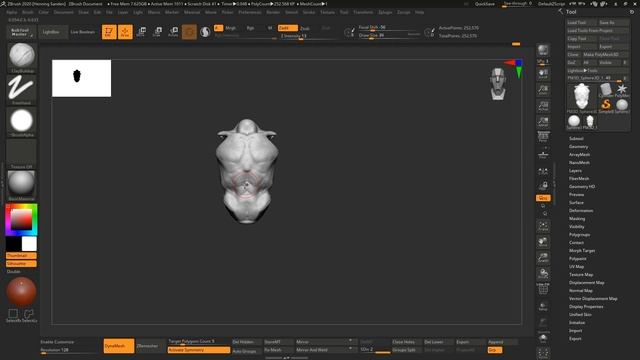Click the Scroll document icon
Screen dimensions: 640x360
(x=543, y=73)
